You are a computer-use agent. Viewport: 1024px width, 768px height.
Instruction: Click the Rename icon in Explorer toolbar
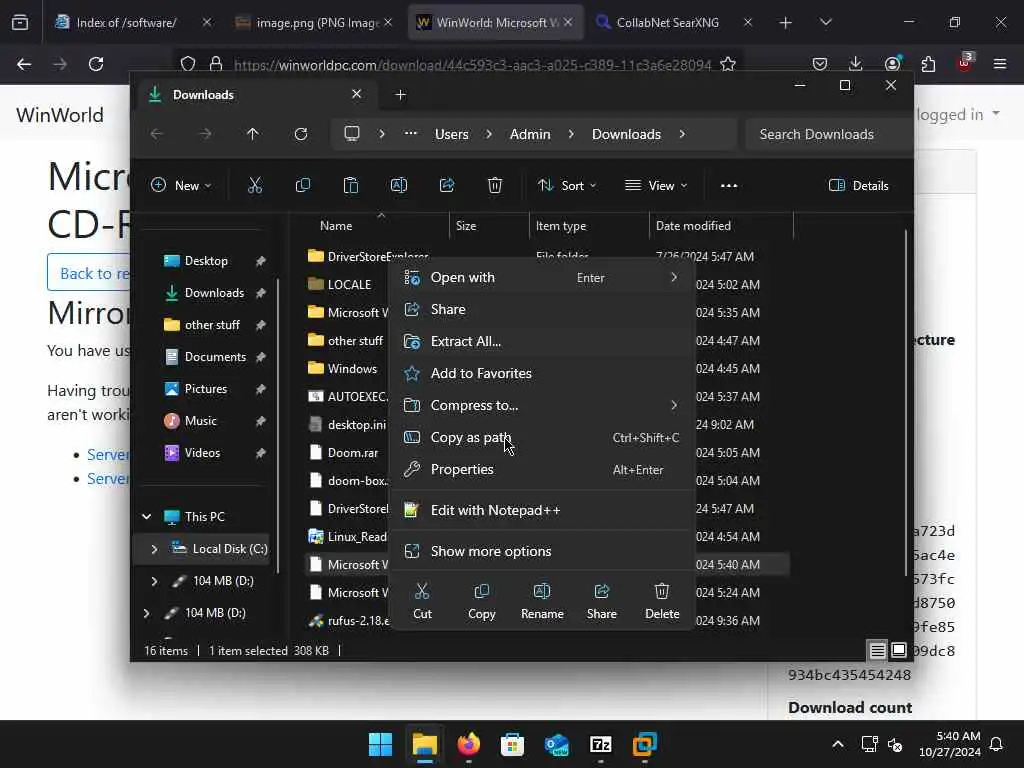click(x=398, y=185)
